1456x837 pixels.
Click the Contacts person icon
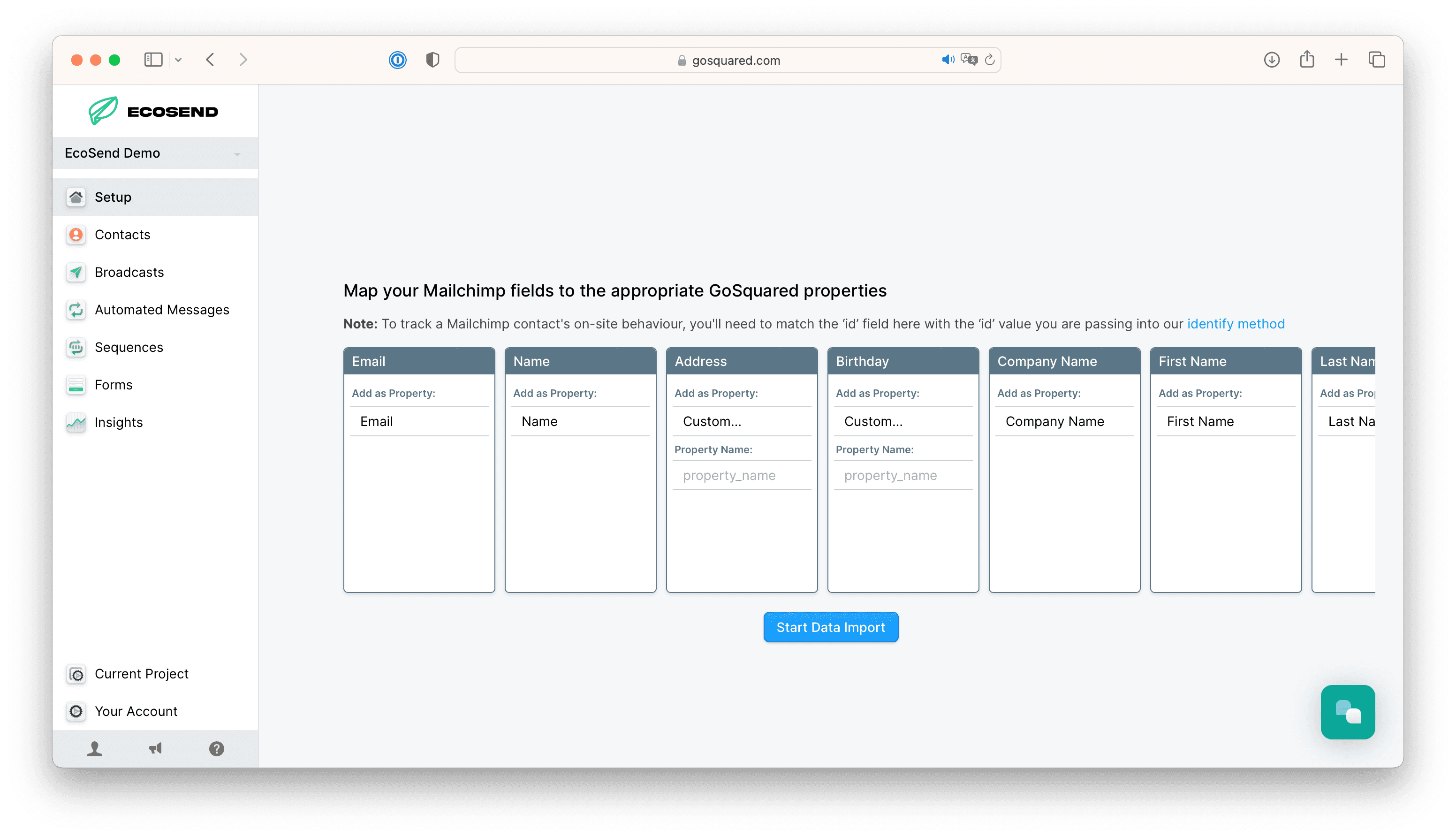pos(76,235)
